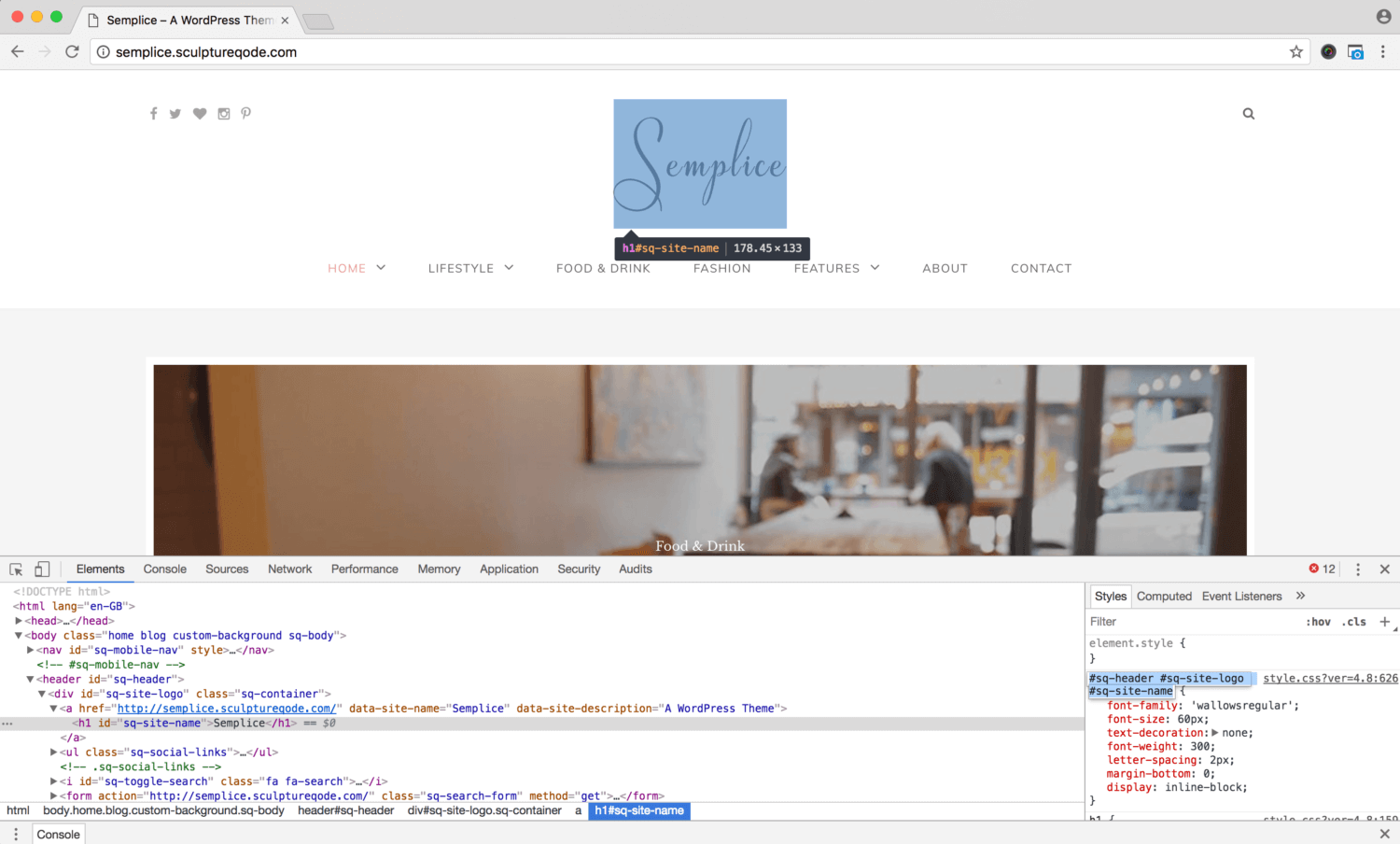Viewport: 1400px width, 844px height.
Task: Activate the DevTools inspect element tool
Action: click(16, 570)
